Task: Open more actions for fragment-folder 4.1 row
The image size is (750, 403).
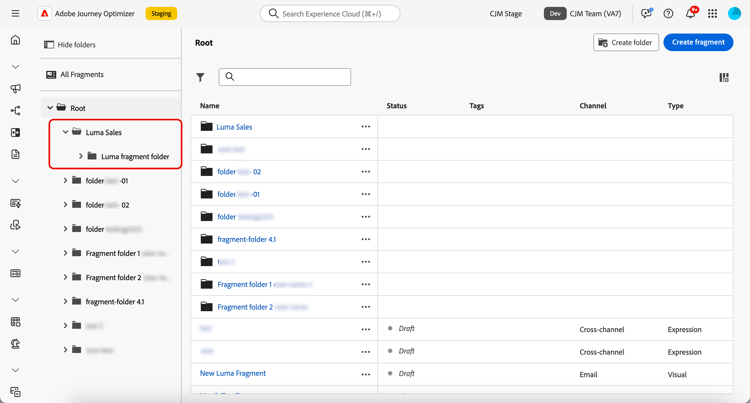Action: coord(366,239)
